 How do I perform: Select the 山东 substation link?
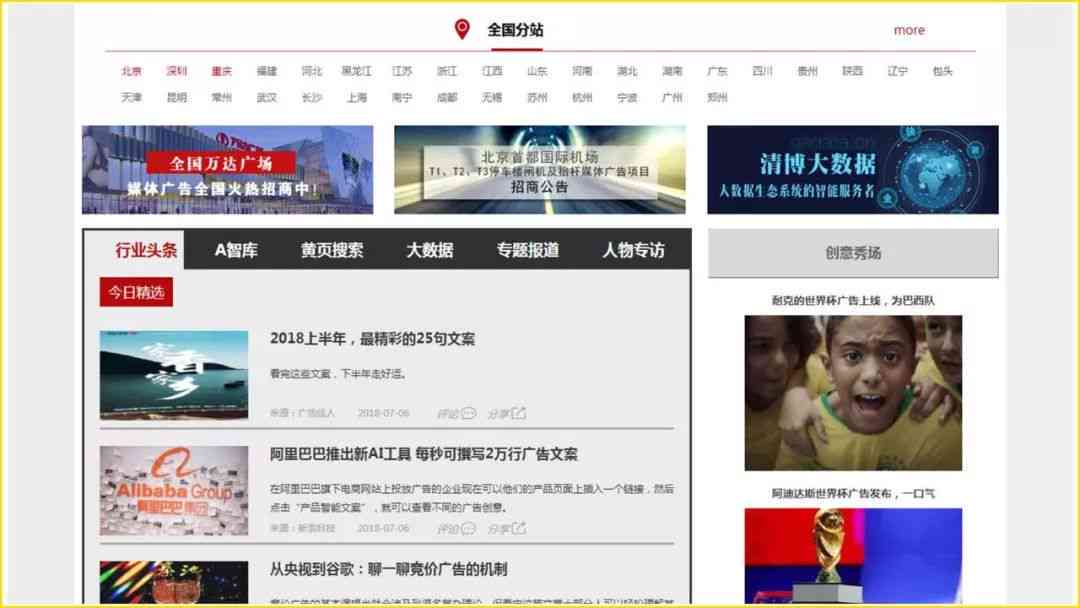(537, 71)
